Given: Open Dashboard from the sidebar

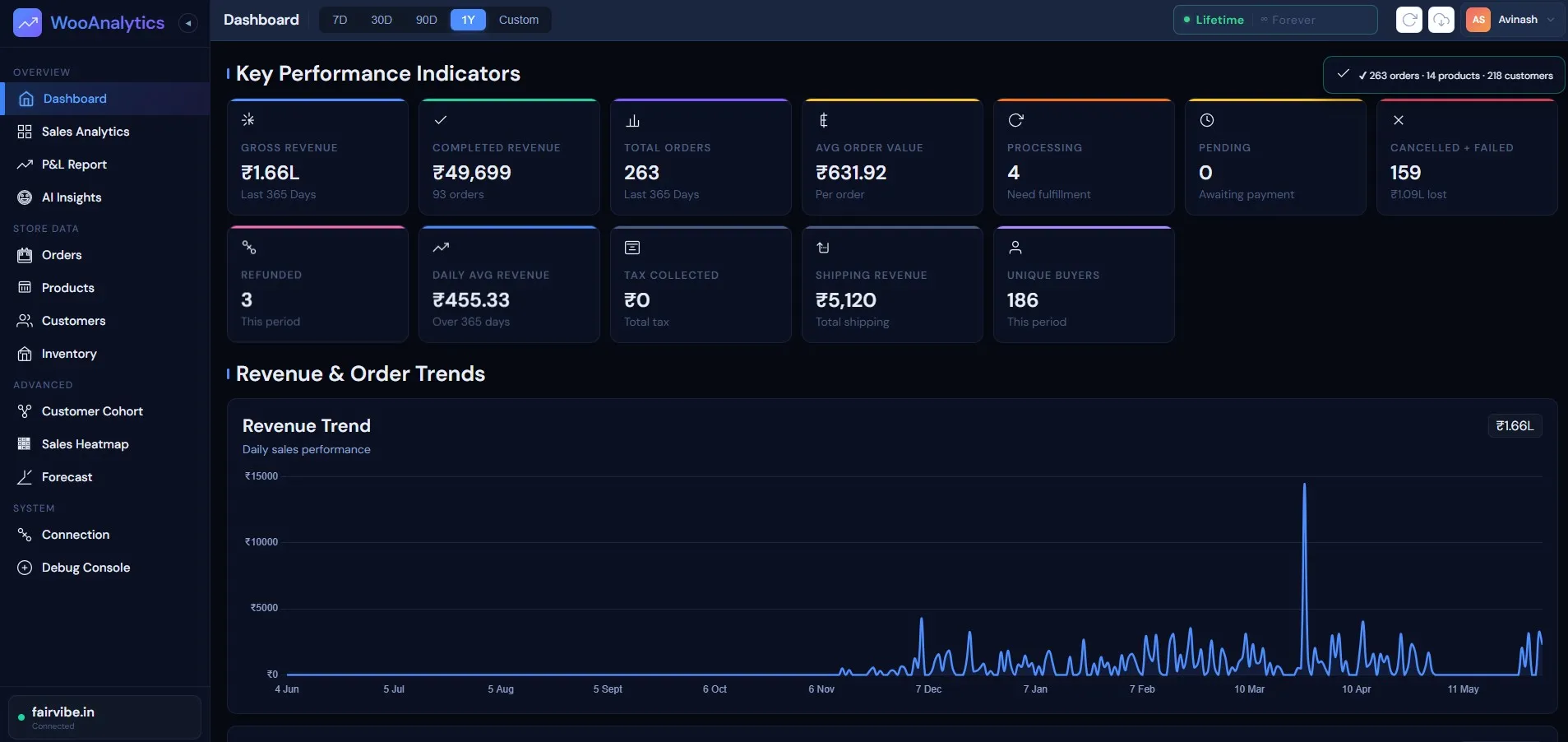Looking at the screenshot, I should (x=105, y=99).
